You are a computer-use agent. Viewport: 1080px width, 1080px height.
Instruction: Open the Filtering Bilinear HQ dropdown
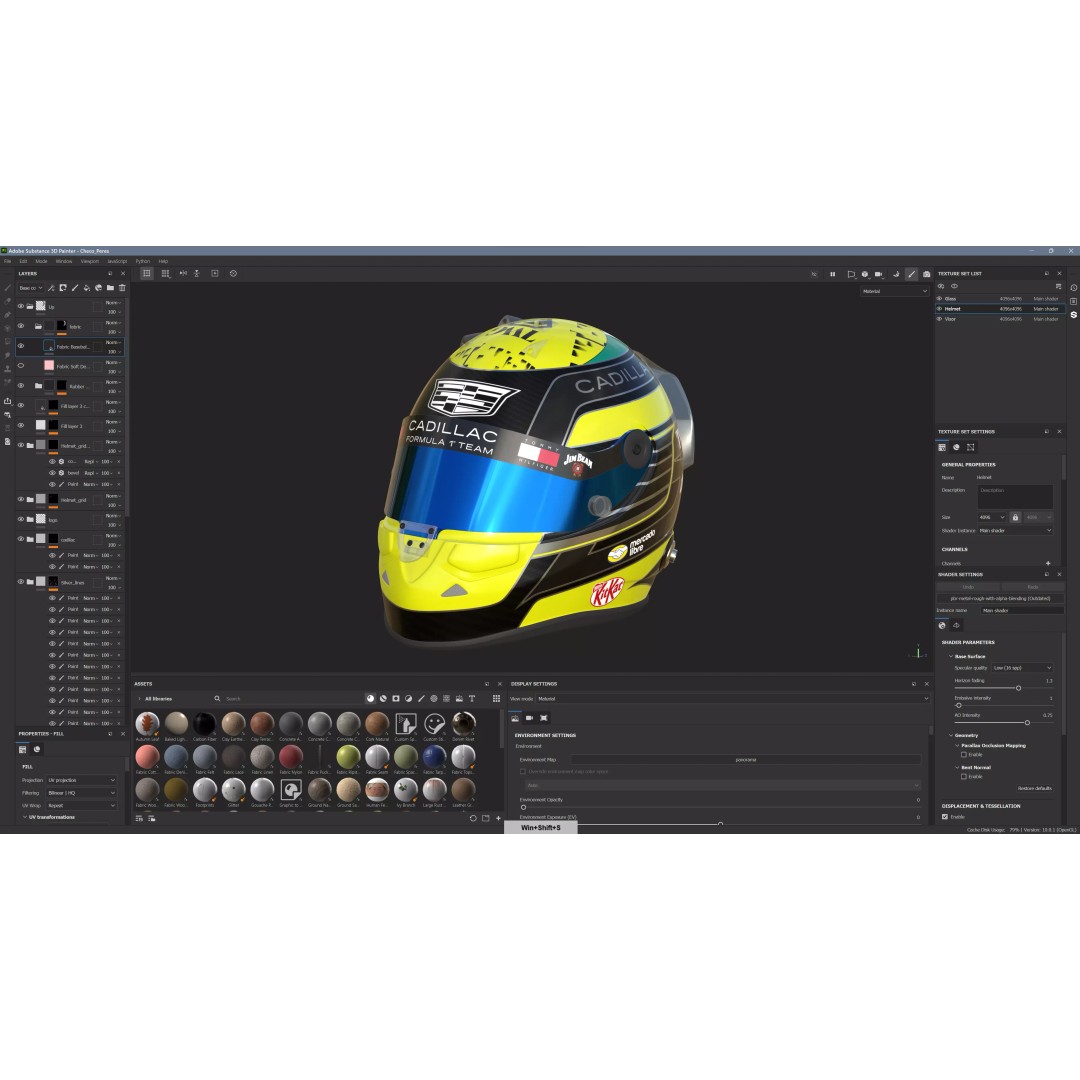[x=81, y=793]
